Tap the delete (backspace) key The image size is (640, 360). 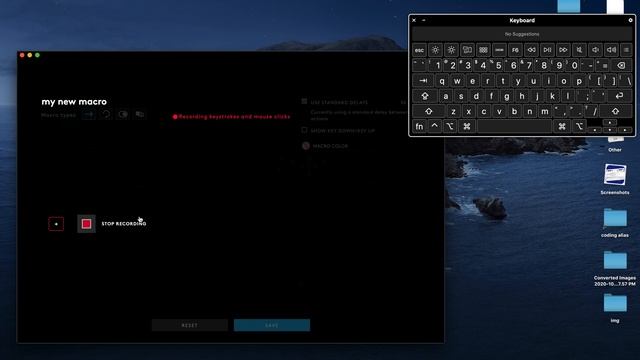pos(621,65)
